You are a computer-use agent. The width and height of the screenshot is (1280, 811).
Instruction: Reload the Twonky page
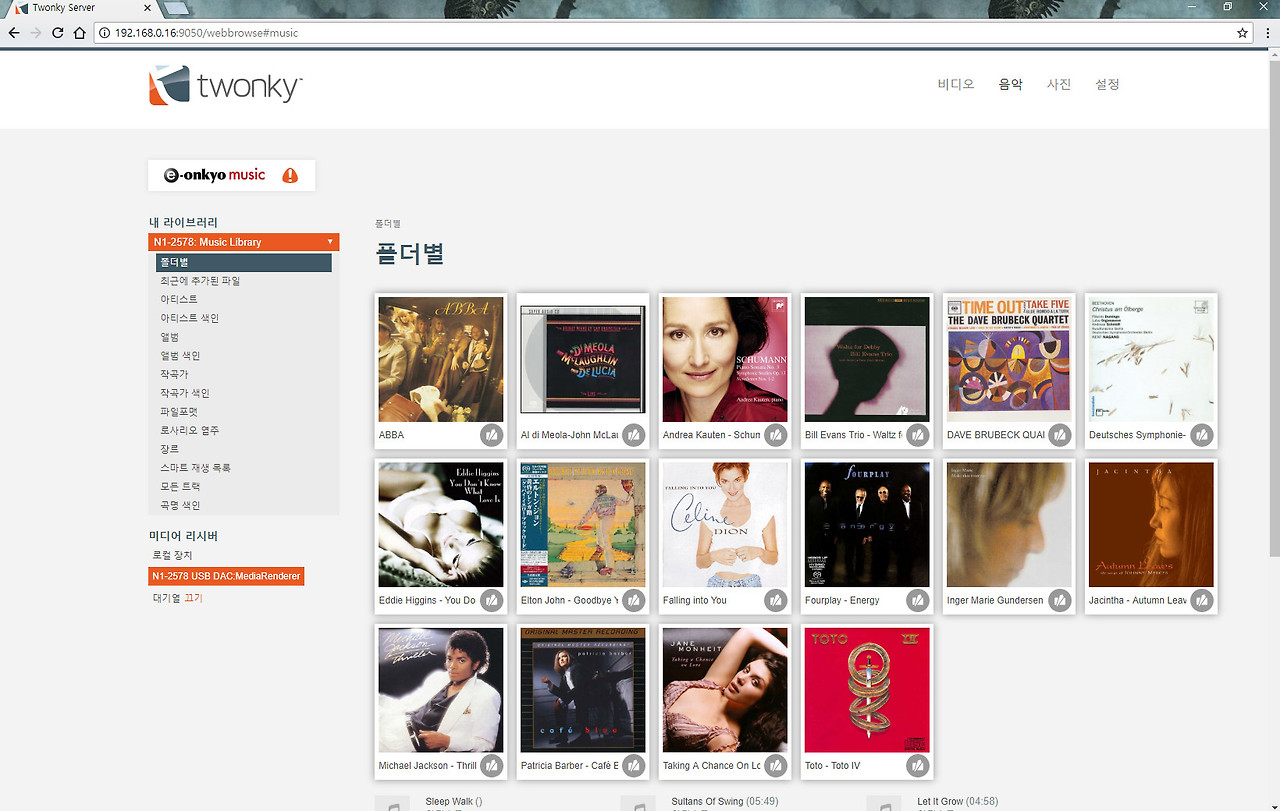click(58, 33)
